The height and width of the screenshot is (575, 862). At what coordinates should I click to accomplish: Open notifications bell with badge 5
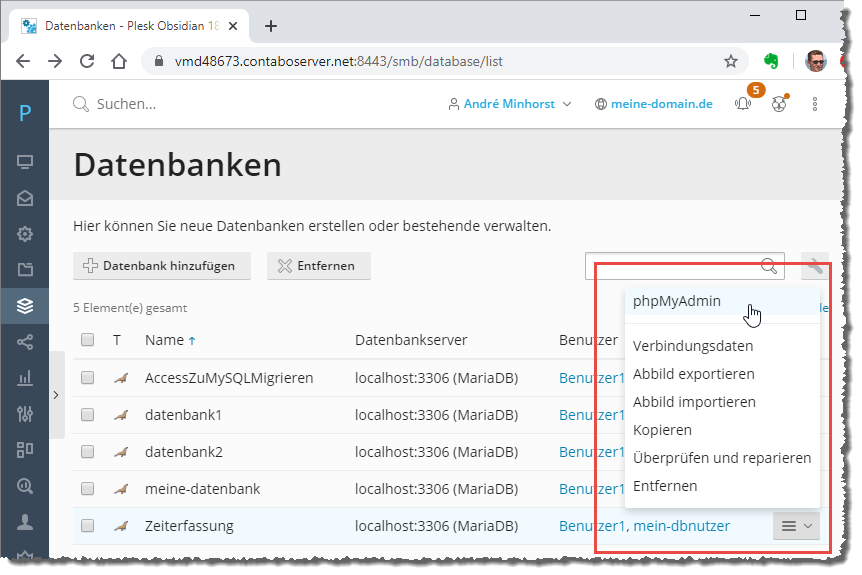click(x=743, y=103)
